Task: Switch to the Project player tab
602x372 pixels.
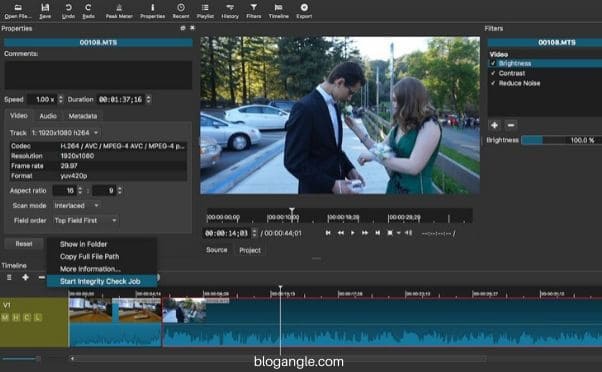Action: tap(250, 250)
